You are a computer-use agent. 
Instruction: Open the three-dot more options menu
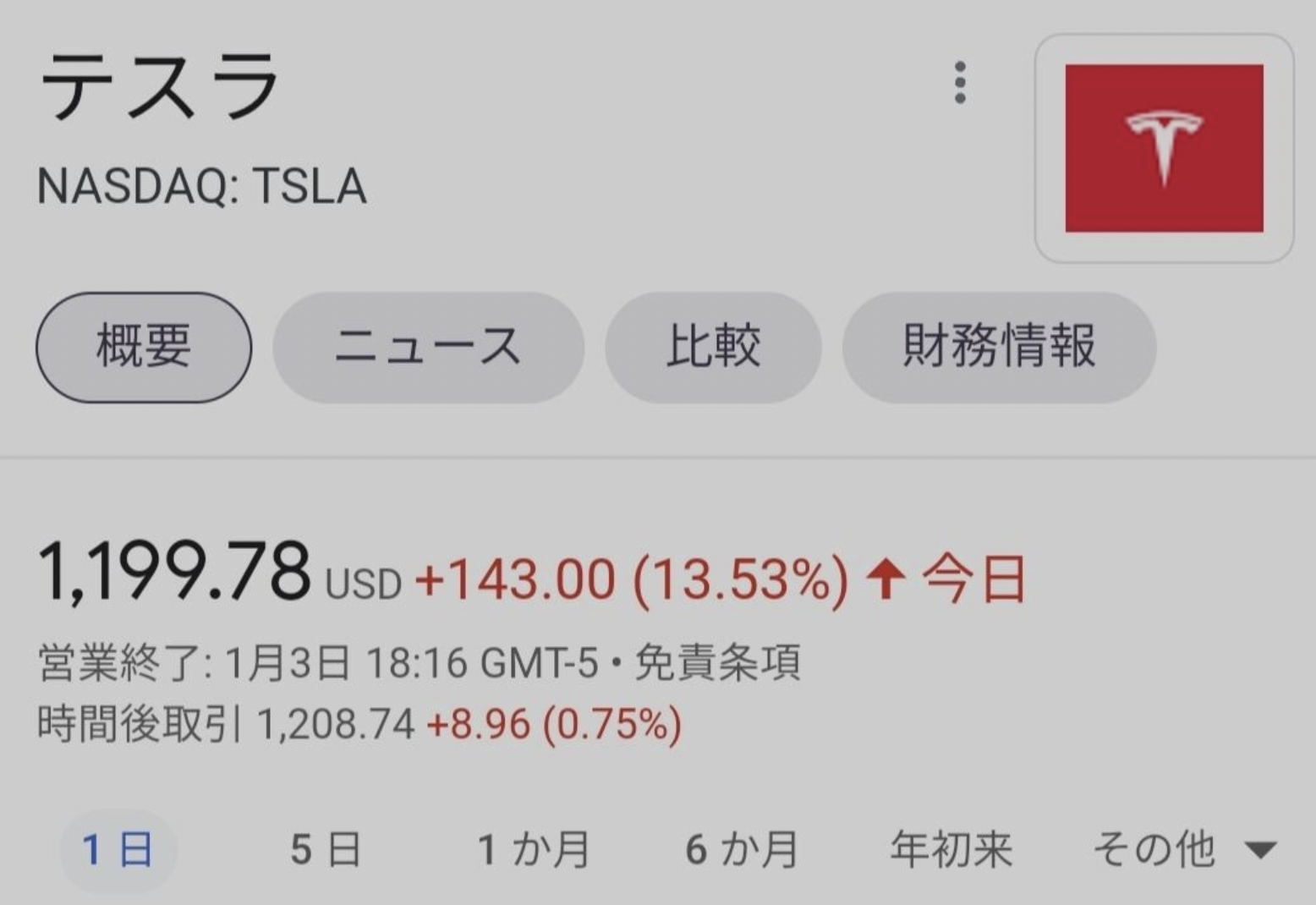(959, 83)
